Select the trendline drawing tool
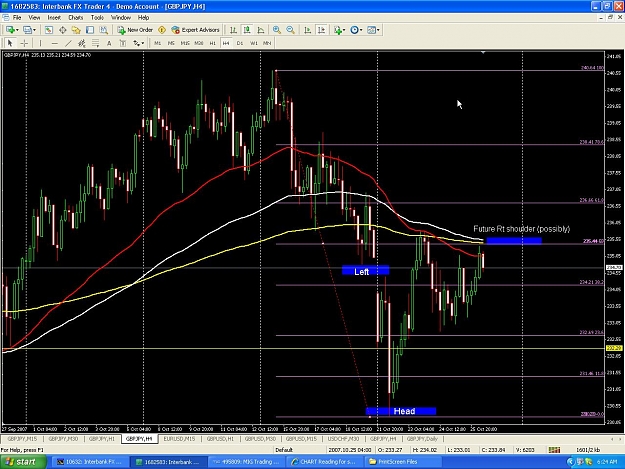Image resolution: width=625 pixels, height=469 pixels. point(68,43)
